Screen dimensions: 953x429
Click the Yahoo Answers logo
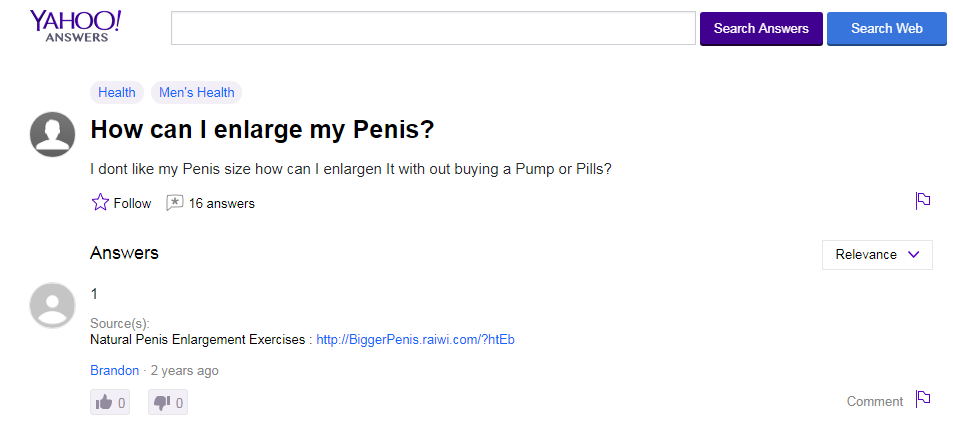click(x=75, y=26)
